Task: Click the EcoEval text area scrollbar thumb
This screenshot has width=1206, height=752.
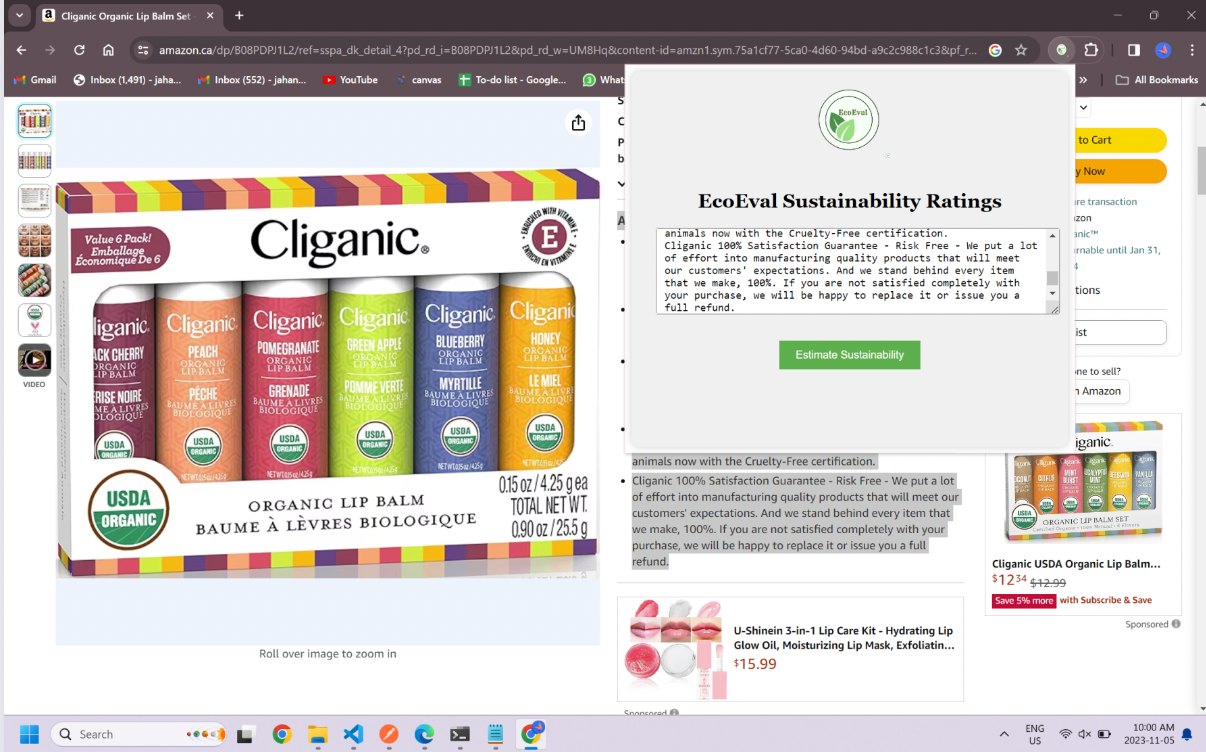Action: [1052, 278]
